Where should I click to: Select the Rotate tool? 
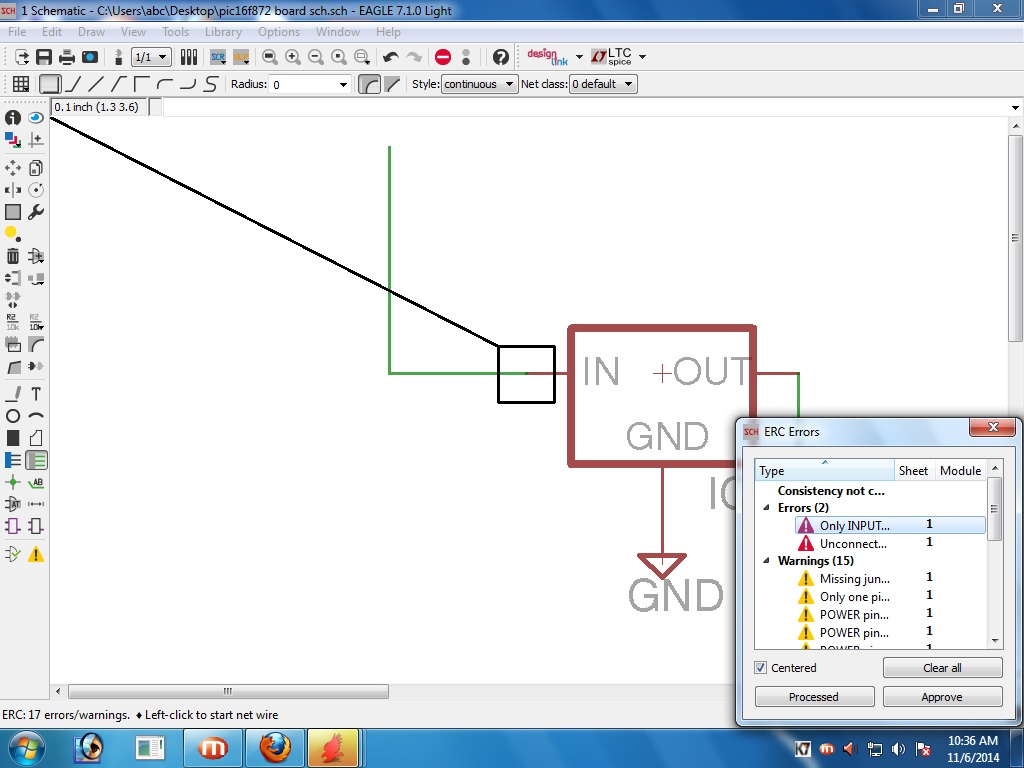click(x=36, y=190)
